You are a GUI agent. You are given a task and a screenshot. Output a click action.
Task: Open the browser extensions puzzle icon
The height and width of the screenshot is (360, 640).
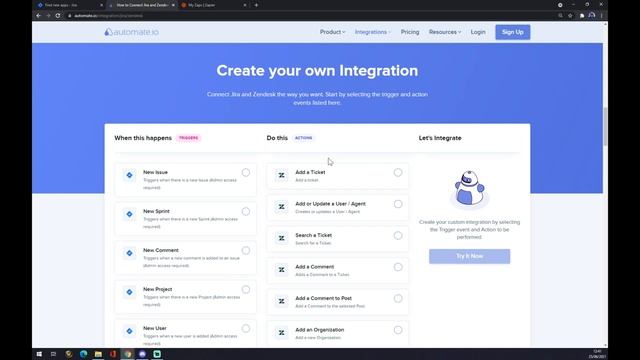coord(582,16)
